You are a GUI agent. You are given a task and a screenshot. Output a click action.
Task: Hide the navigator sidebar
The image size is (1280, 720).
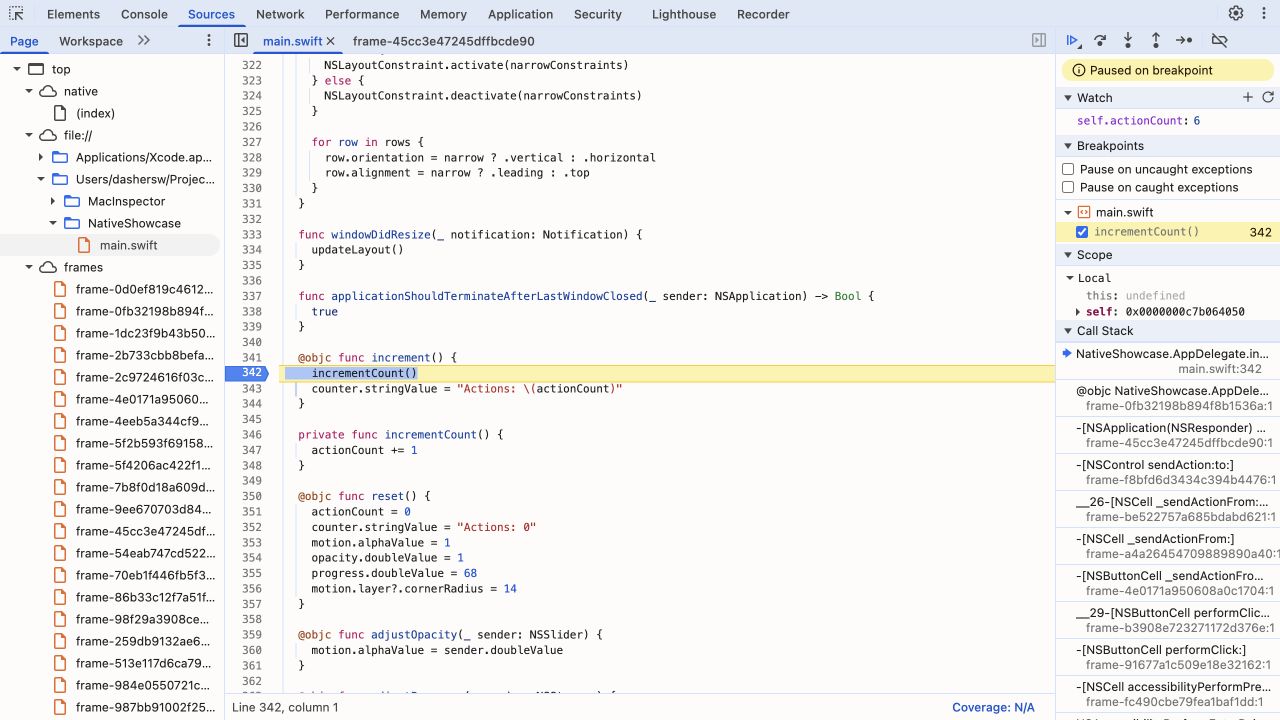[241, 41]
